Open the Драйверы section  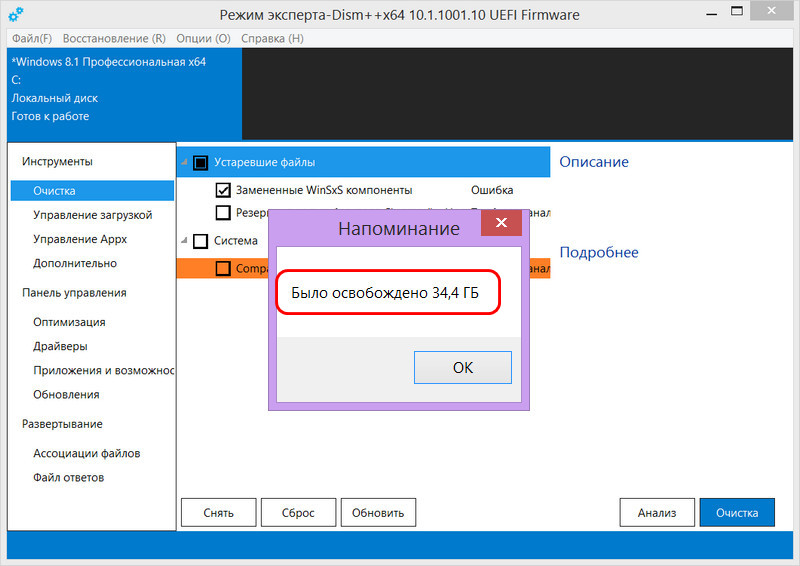coord(60,346)
